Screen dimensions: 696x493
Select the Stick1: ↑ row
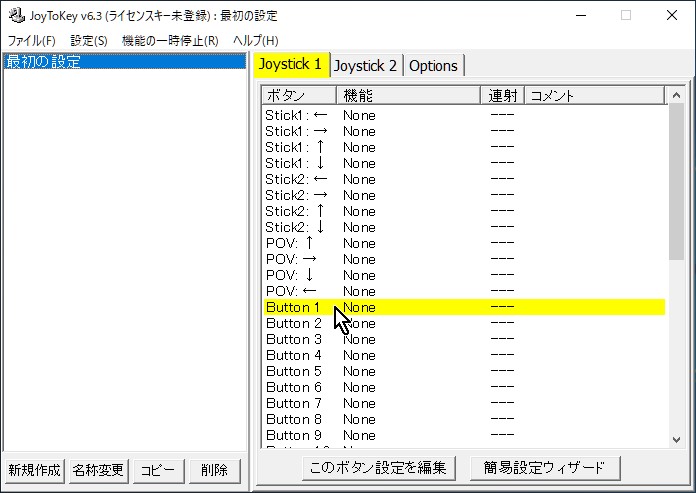tap(464, 147)
